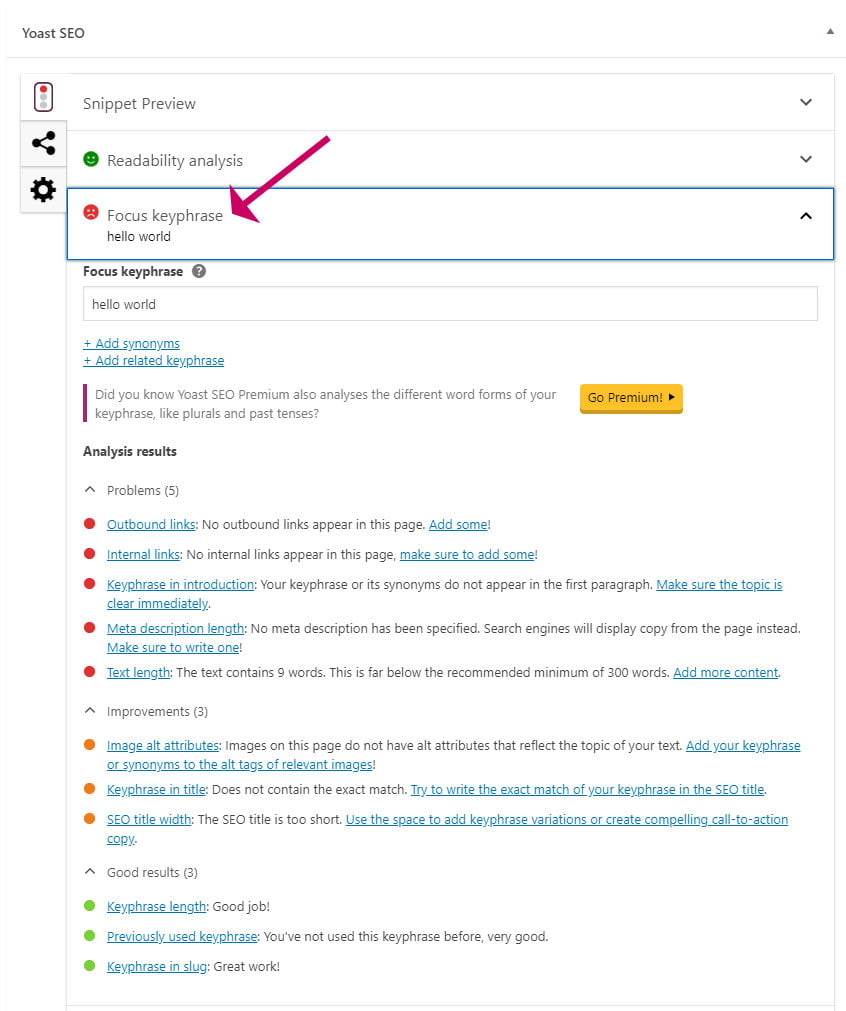Click 'Make sure to write one' link
The width and height of the screenshot is (846, 1011).
[173, 647]
